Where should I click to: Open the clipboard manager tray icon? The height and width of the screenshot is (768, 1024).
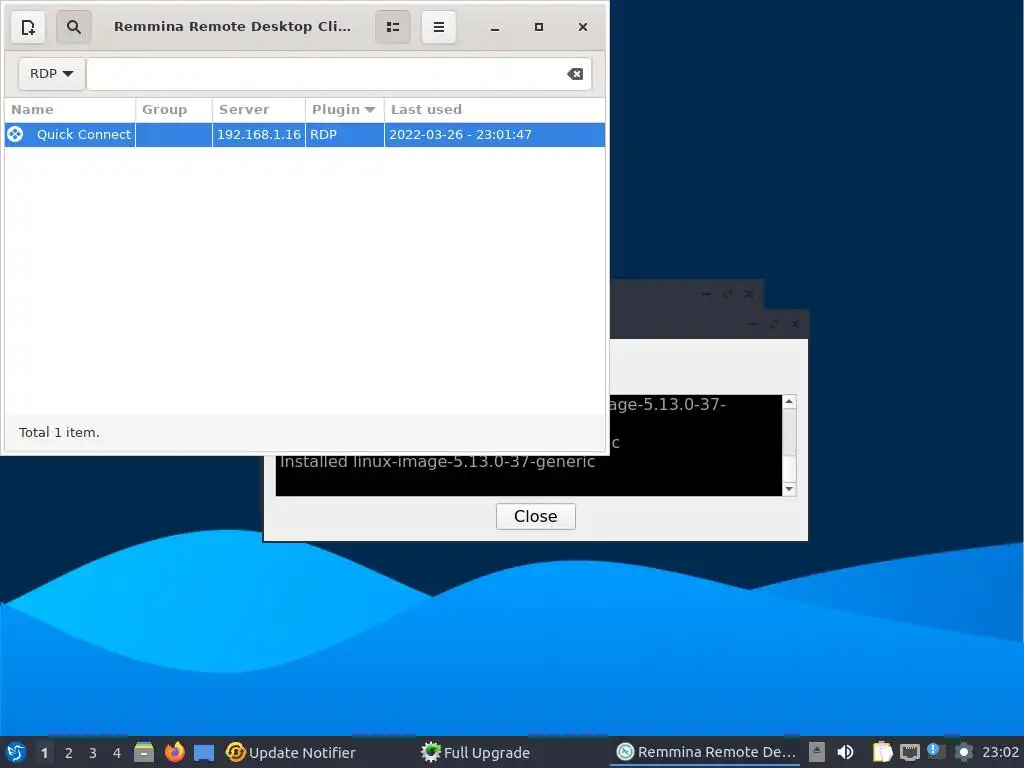(x=882, y=752)
